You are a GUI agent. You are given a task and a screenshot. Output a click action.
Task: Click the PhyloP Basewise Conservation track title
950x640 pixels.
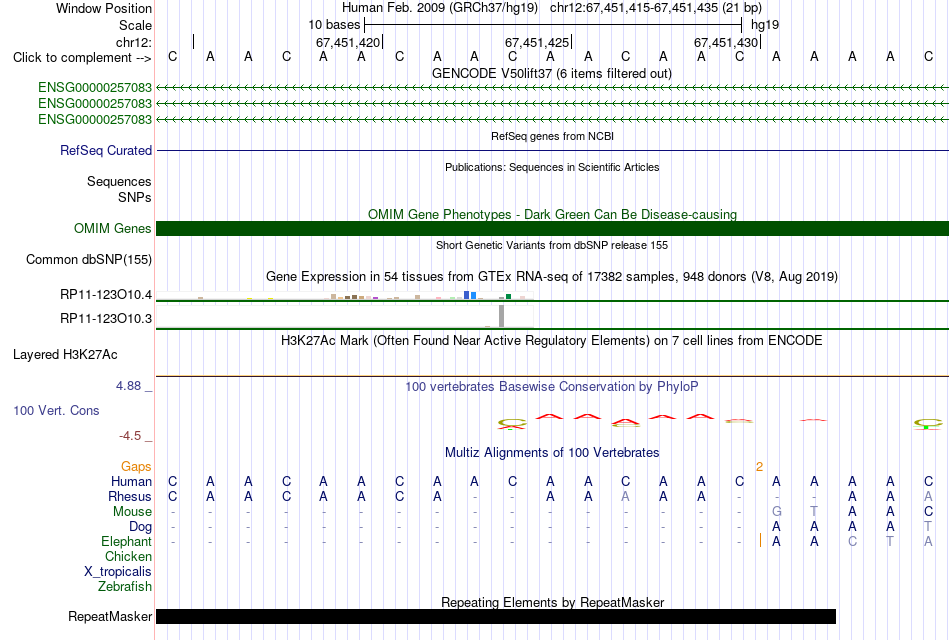coord(551,387)
